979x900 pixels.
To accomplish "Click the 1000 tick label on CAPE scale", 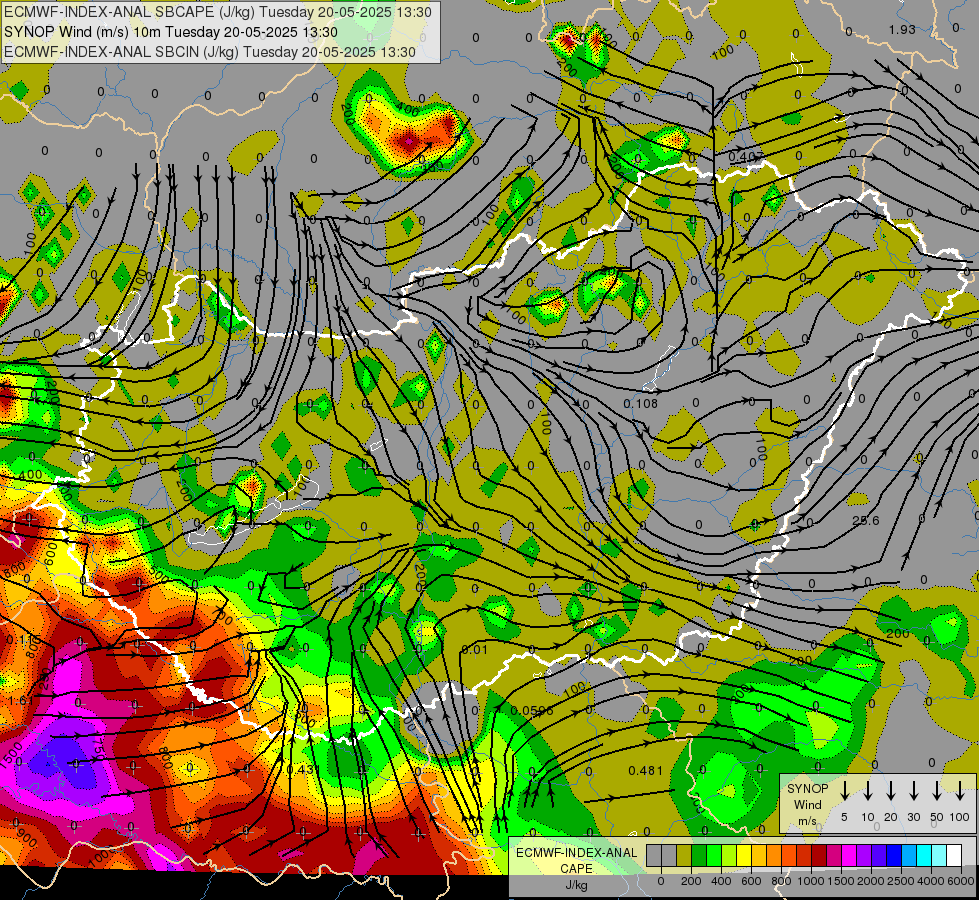I will [811, 881].
